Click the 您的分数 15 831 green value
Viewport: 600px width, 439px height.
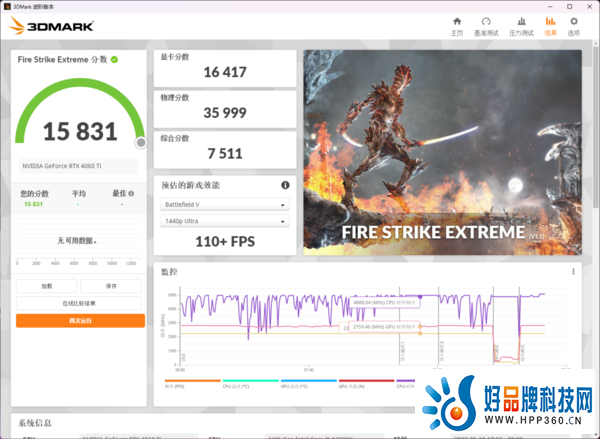[x=33, y=204]
